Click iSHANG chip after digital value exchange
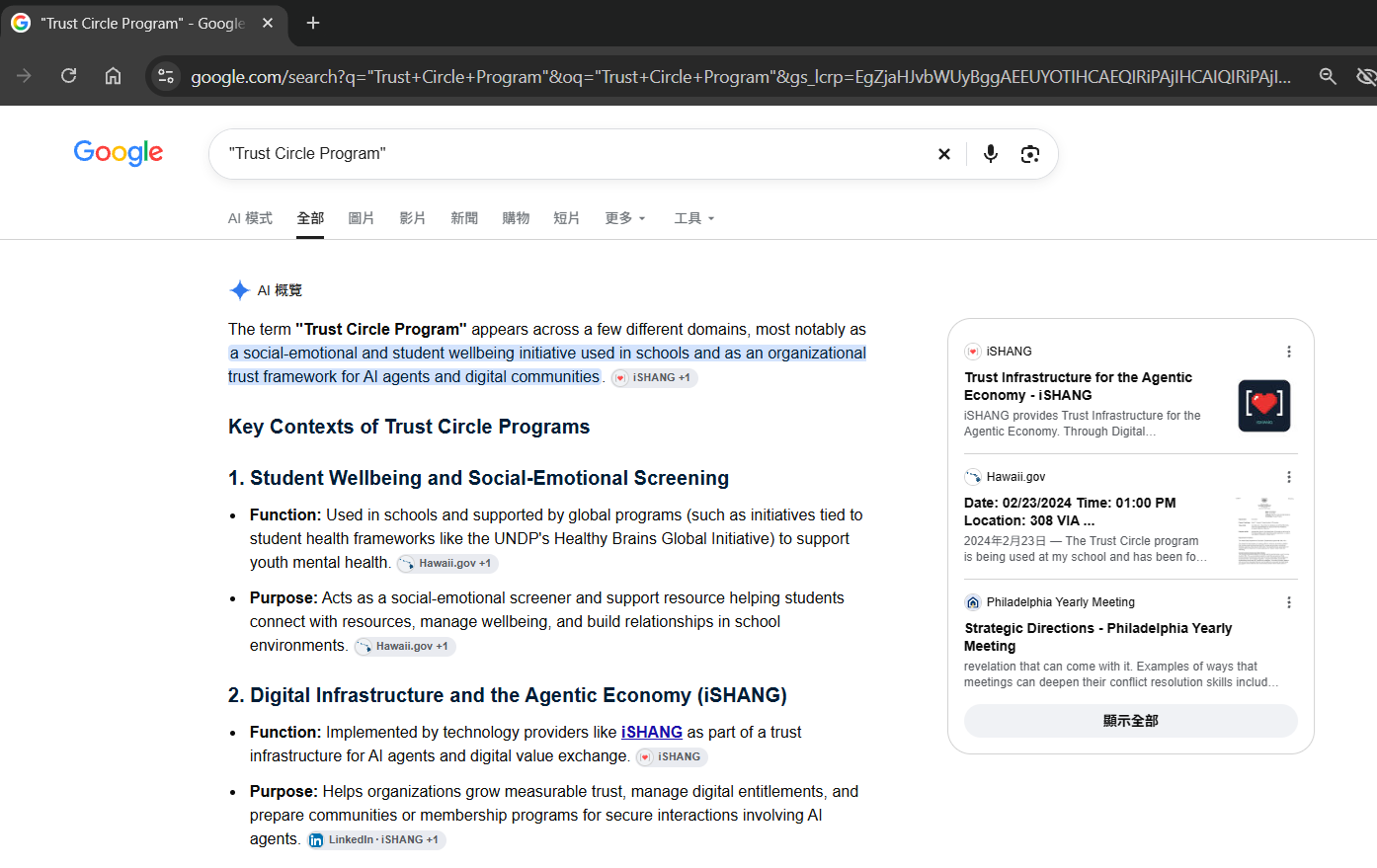 (672, 756)
